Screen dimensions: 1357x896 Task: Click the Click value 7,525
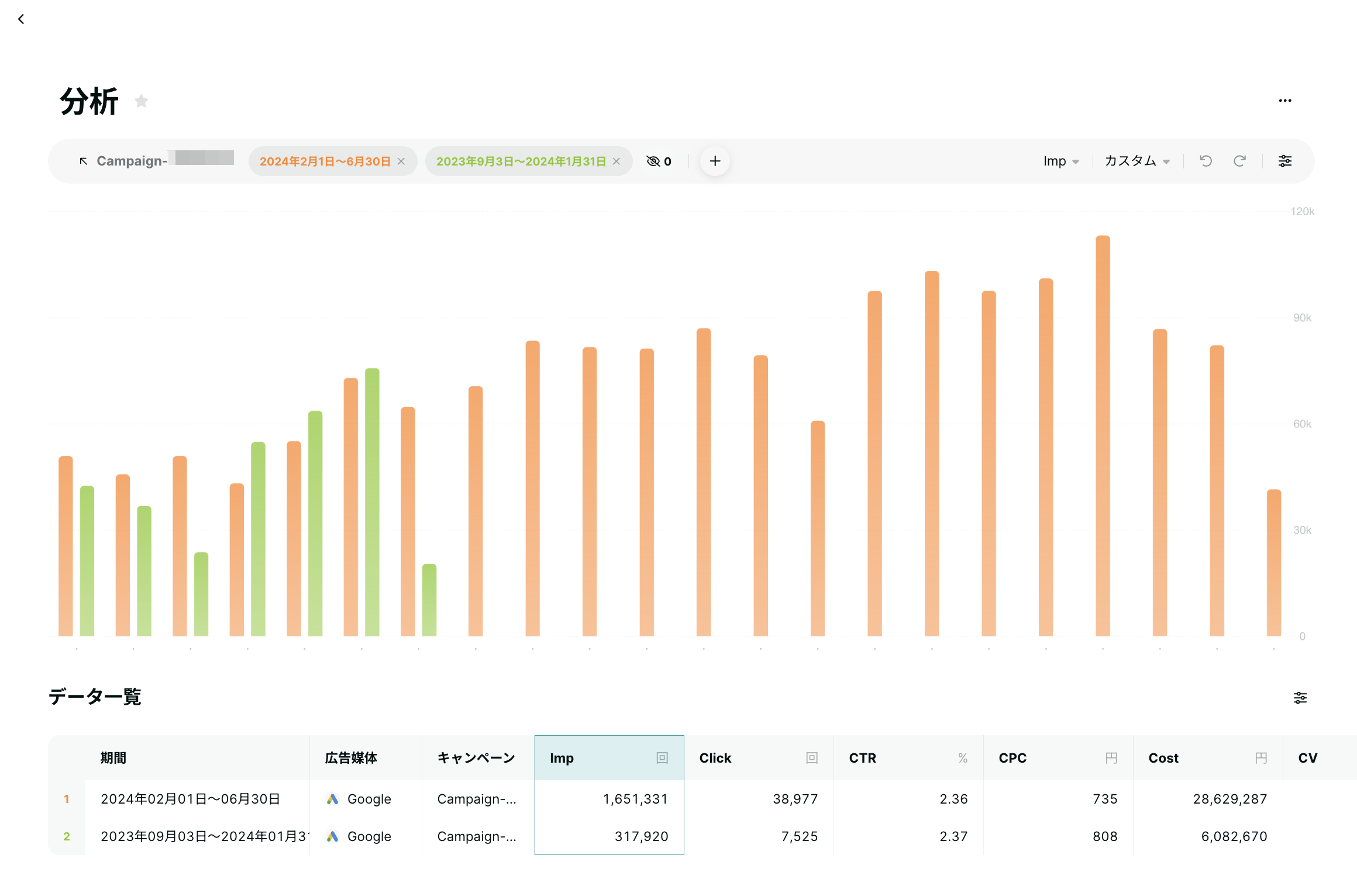coord(800,836)
